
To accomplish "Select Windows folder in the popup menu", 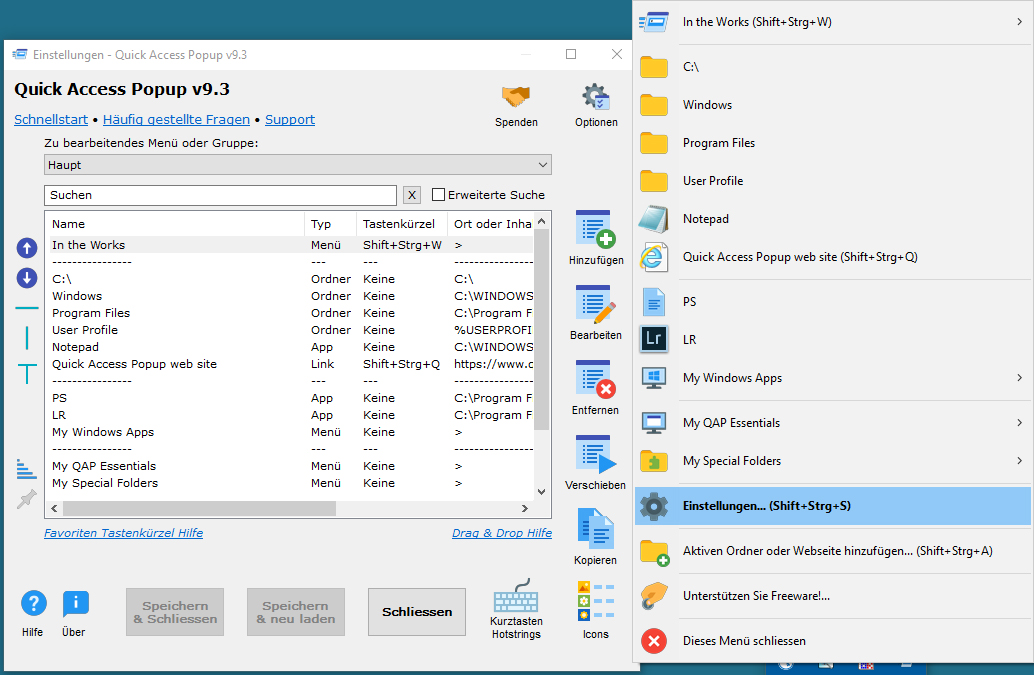I will coord(832,105).
